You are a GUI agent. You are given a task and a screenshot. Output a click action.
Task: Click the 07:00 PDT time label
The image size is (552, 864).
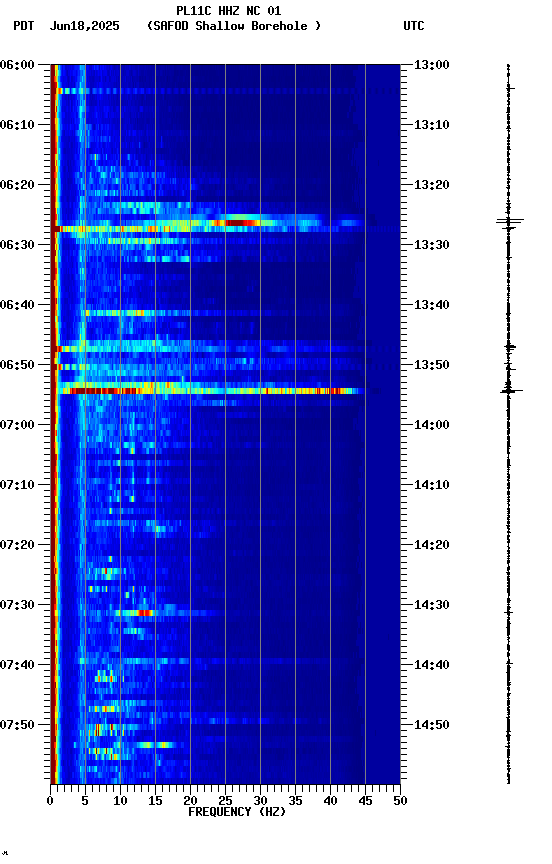click(x=17, y=425)
